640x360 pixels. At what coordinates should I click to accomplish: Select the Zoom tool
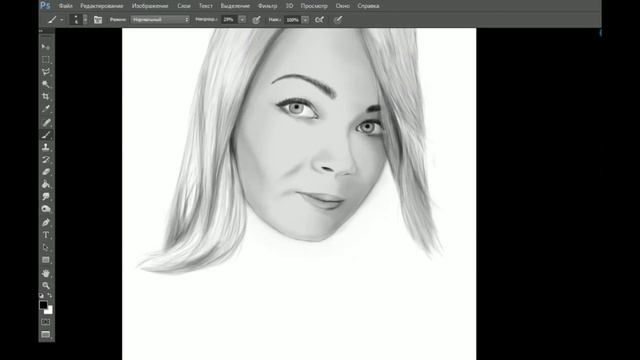click(x=46, y=285)
